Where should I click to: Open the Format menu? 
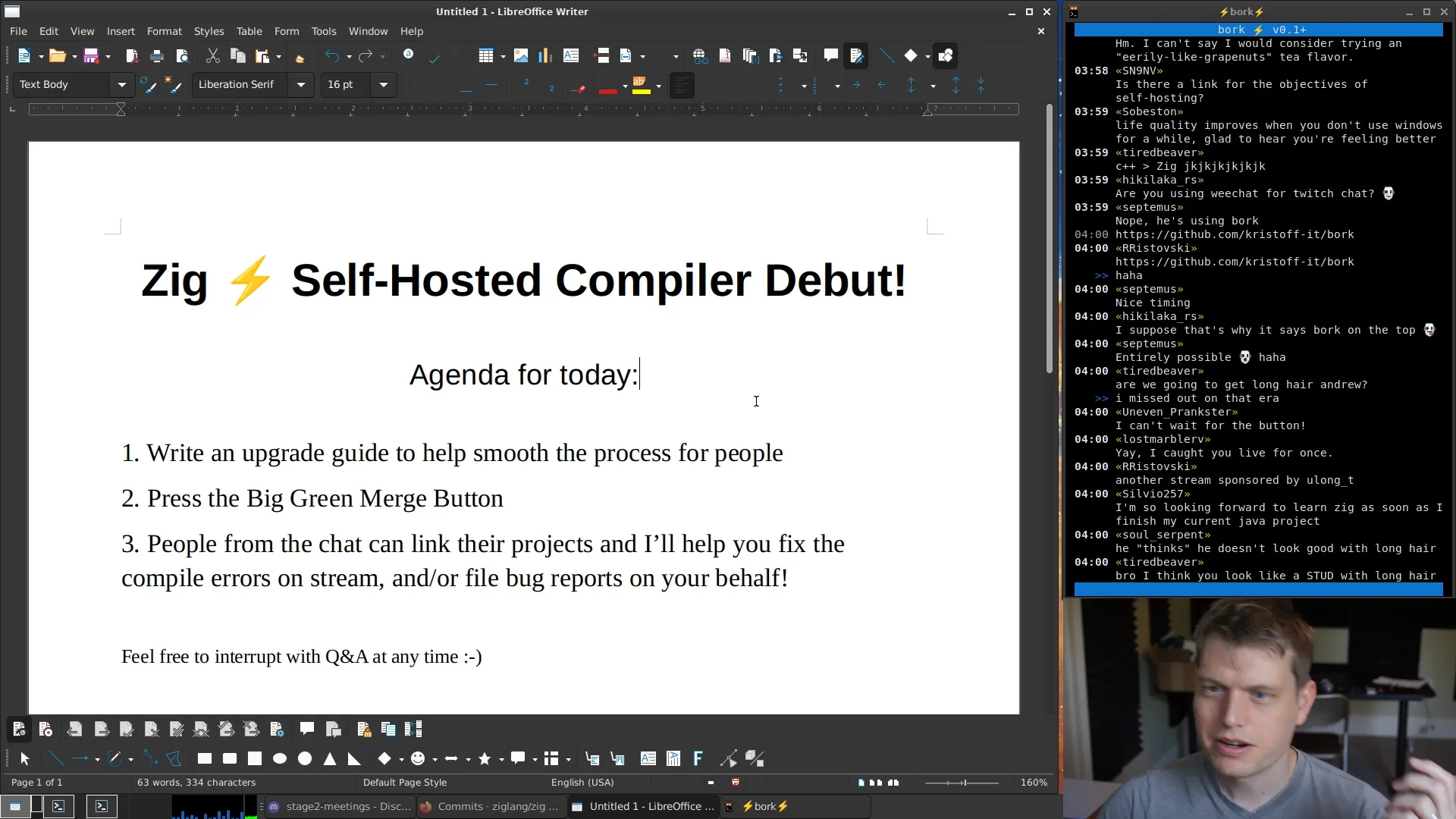pos(165,31)
